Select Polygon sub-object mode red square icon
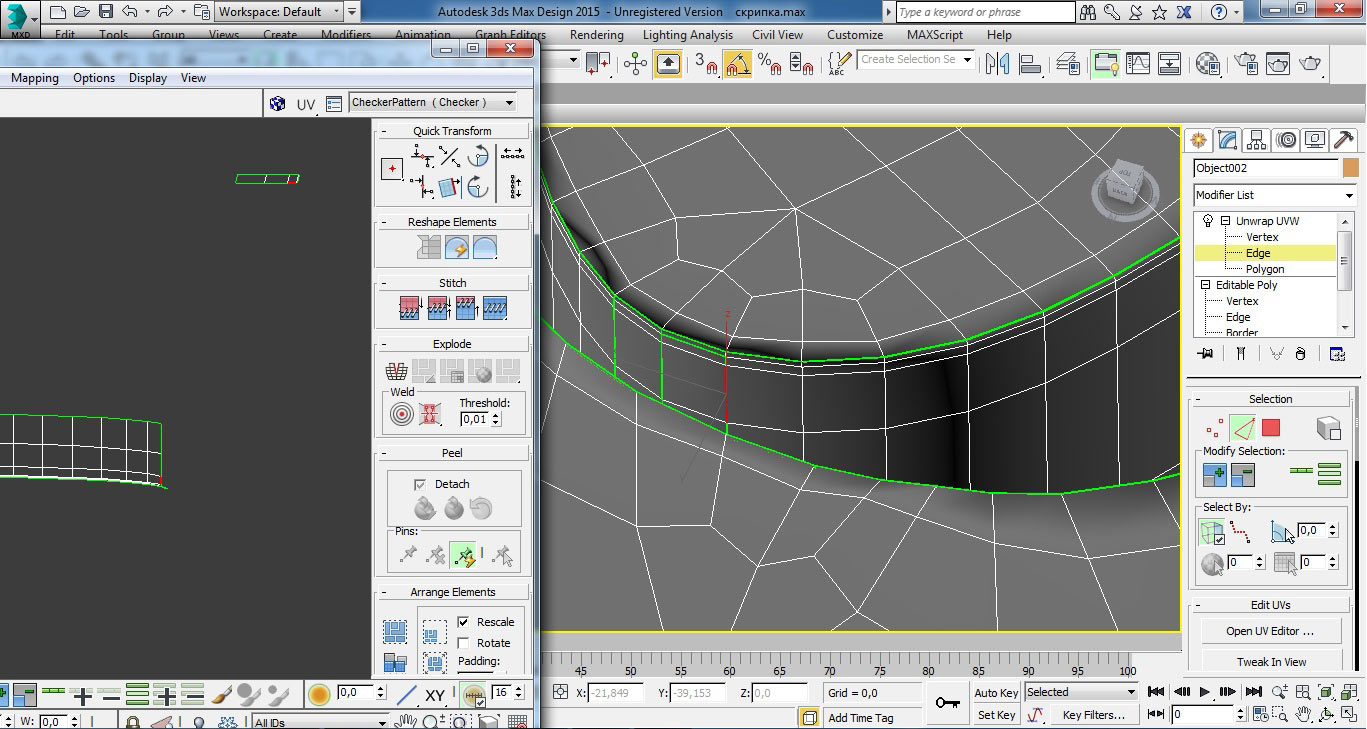Image resolution: width=1367 pixels, height=729 pixels. point(1271,428)
